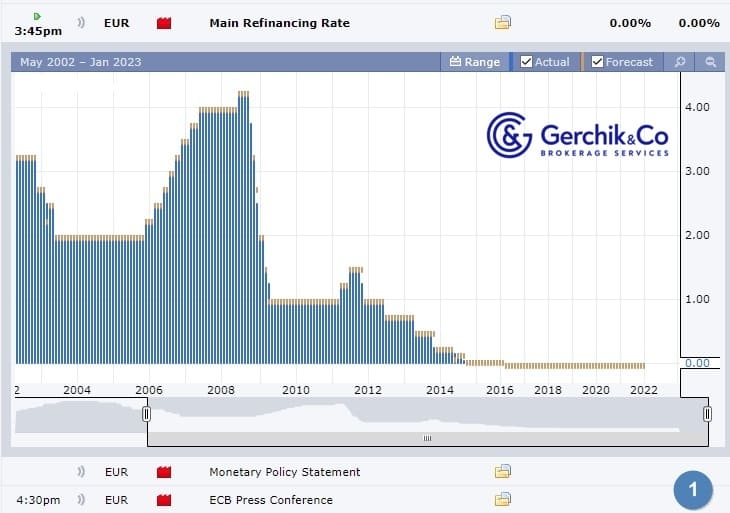
Task: Click red impact icon for Main Refinancing Rate
Action: pyautogui.click(x=164, y=23)
